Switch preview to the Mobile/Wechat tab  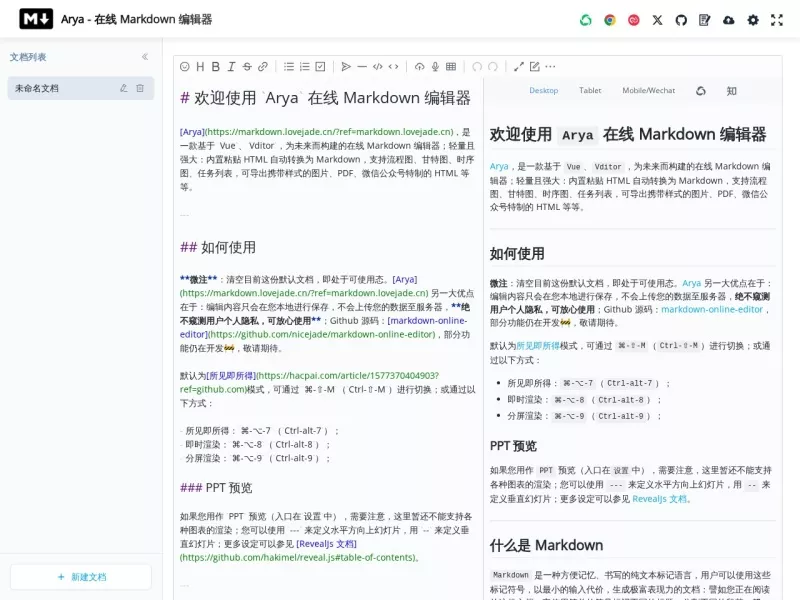pyautogui.click(x=648, y=90)
